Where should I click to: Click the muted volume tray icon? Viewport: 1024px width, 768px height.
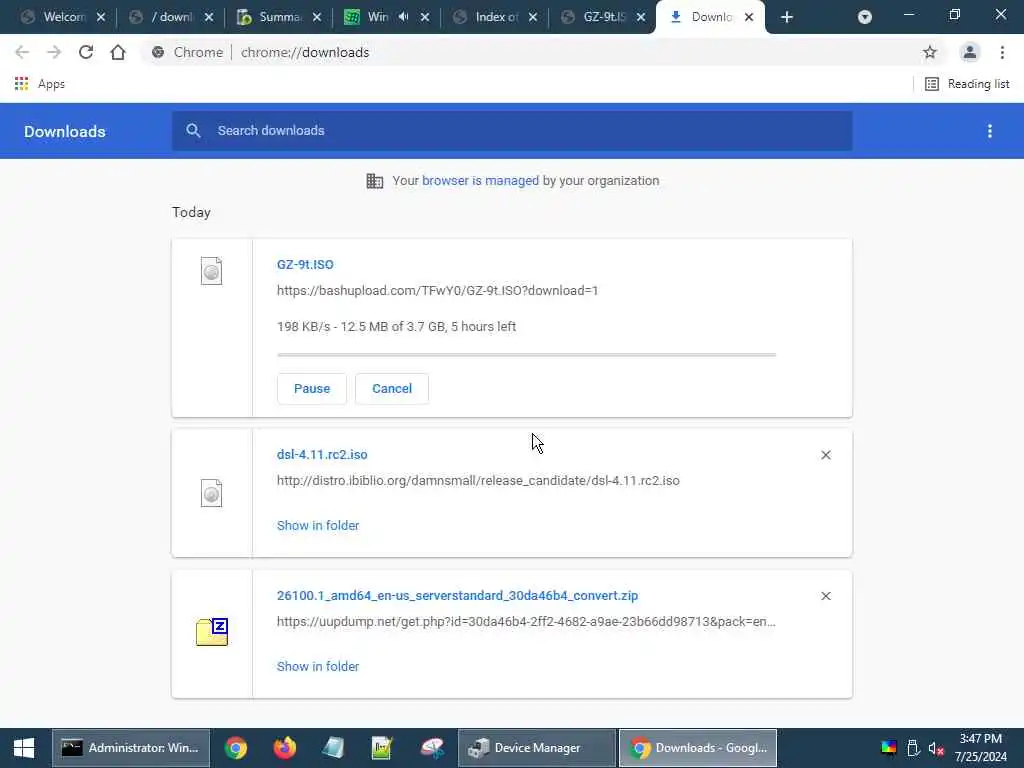coord(936,748)
